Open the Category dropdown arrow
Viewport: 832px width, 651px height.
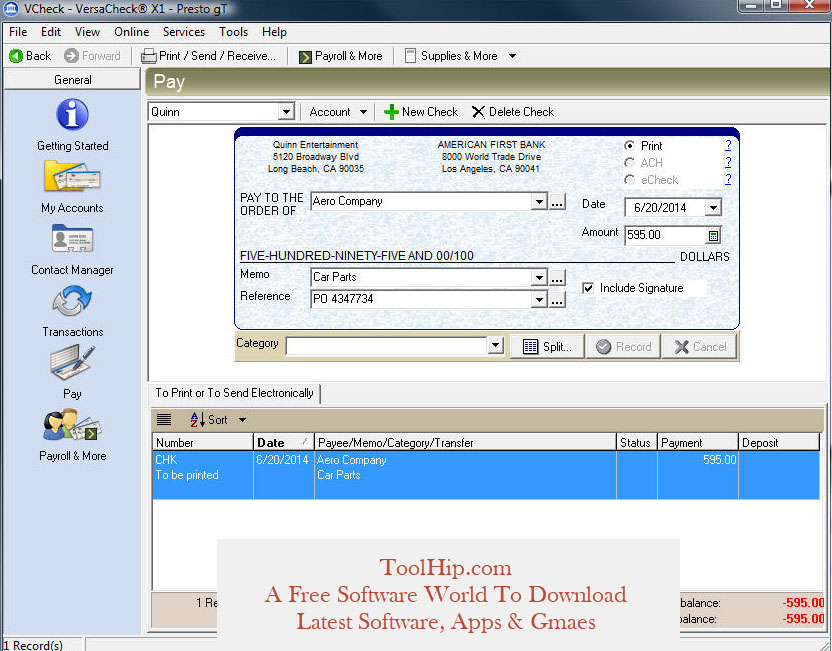point(496,346)
